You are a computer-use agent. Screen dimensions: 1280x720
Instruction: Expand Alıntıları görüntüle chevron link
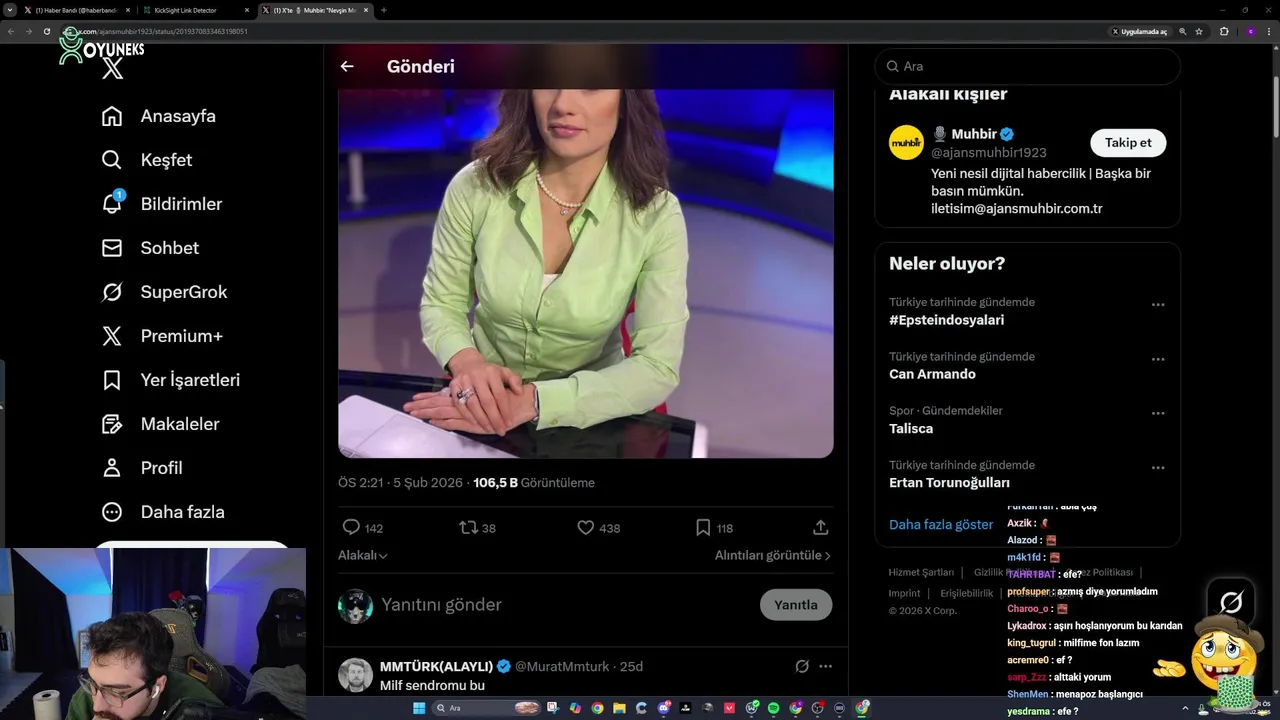point(773,555)
